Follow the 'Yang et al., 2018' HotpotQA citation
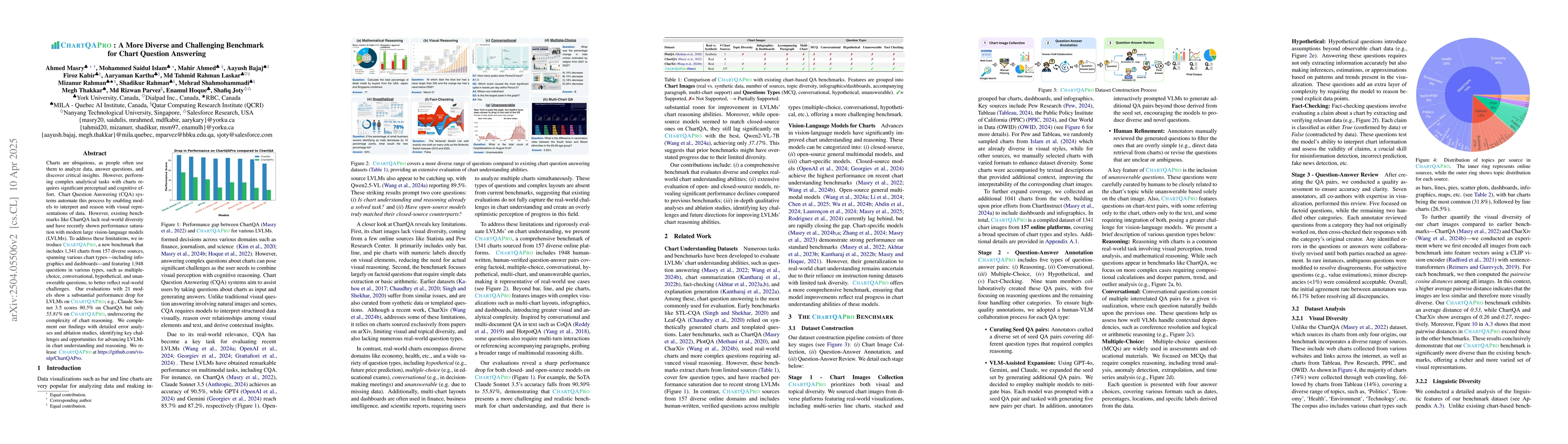This screenshot has width=1568, height=444. [566, 331]
